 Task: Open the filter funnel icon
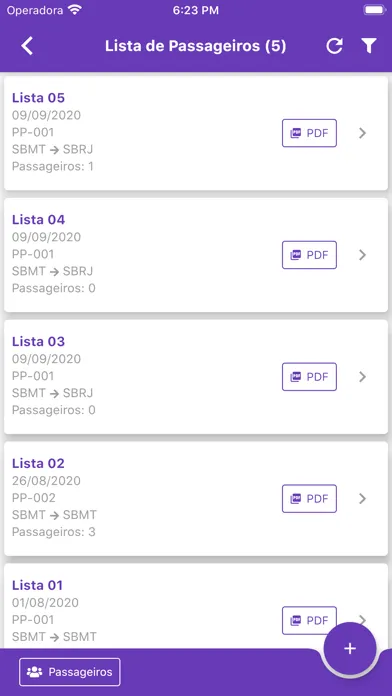(368, 46)
